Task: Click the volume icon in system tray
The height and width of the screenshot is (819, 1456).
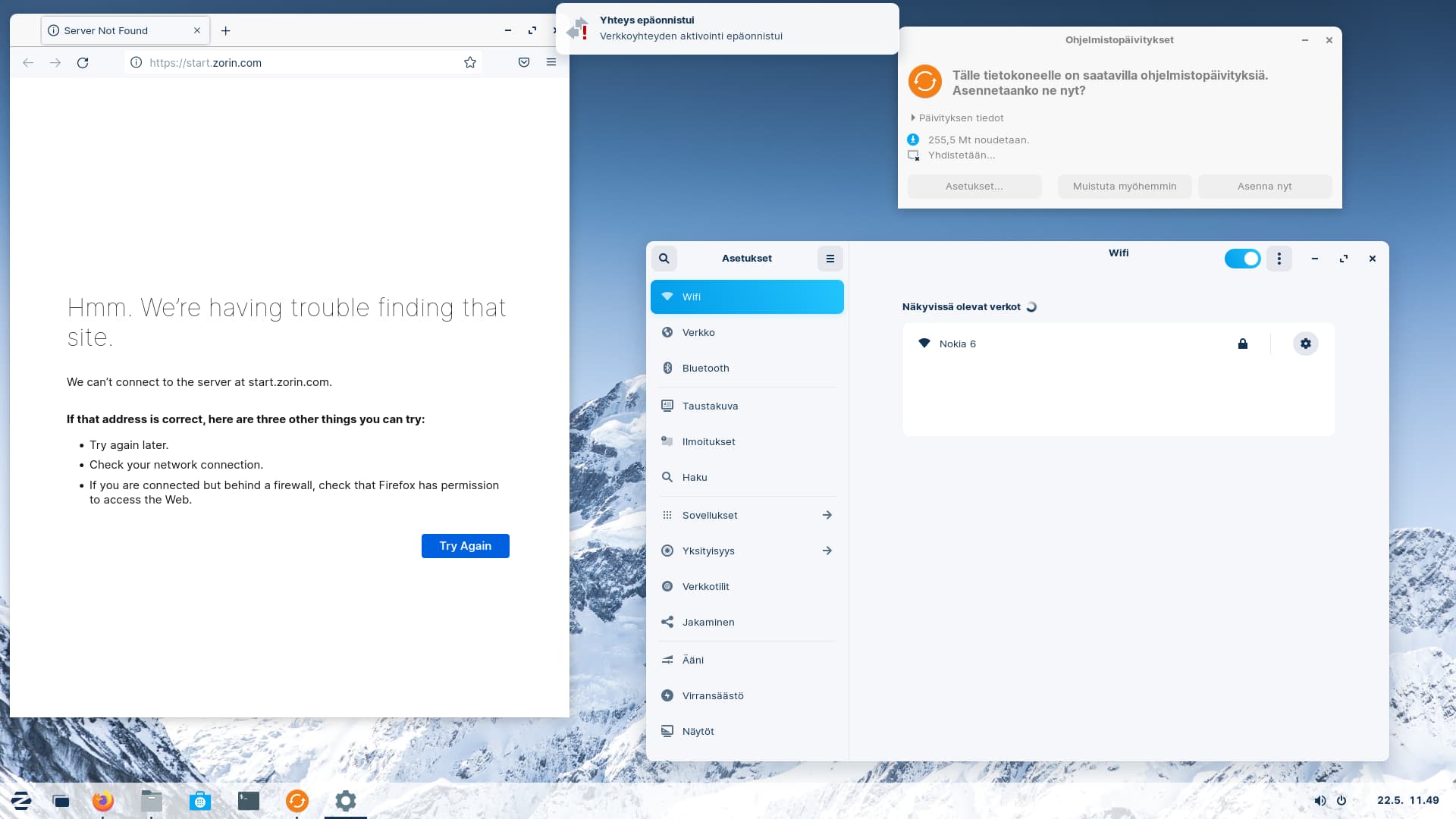Action: coord(1320,800)
